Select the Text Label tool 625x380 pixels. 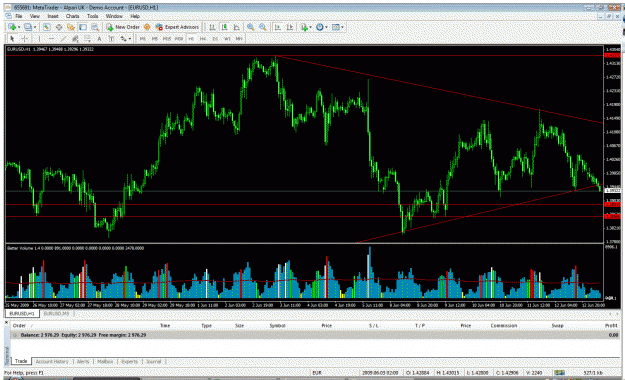coord(111,39)
